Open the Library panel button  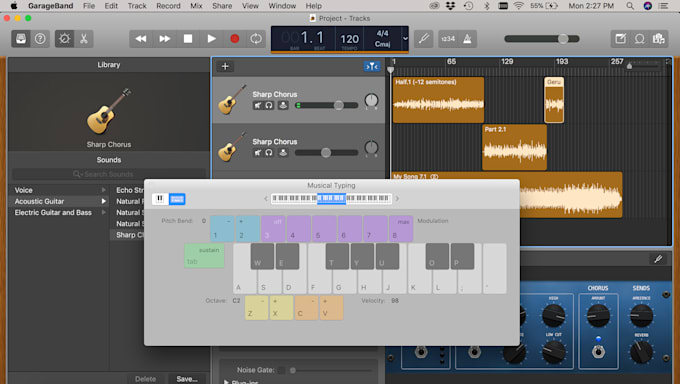click(x=21, y=39)
